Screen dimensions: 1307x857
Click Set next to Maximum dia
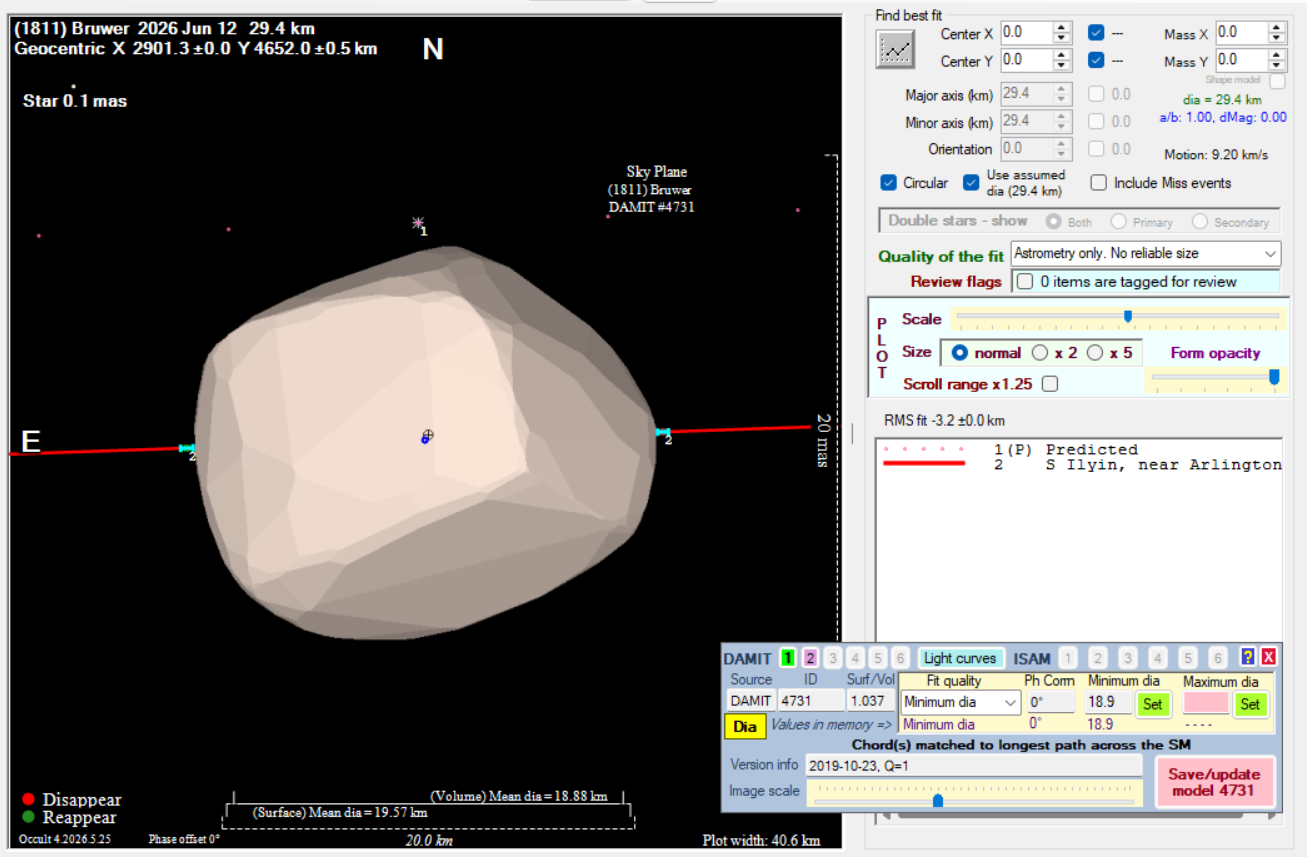tap(1250, 703)
